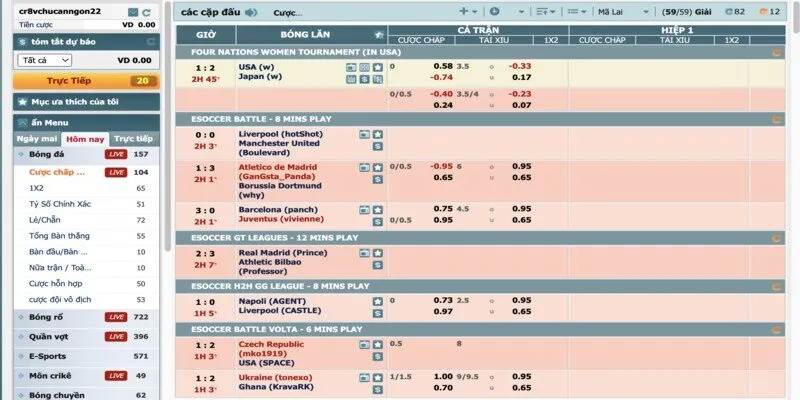800x400 pixels.
Task: Switch to Trực tiếp tab
Action: click(134, 139)
